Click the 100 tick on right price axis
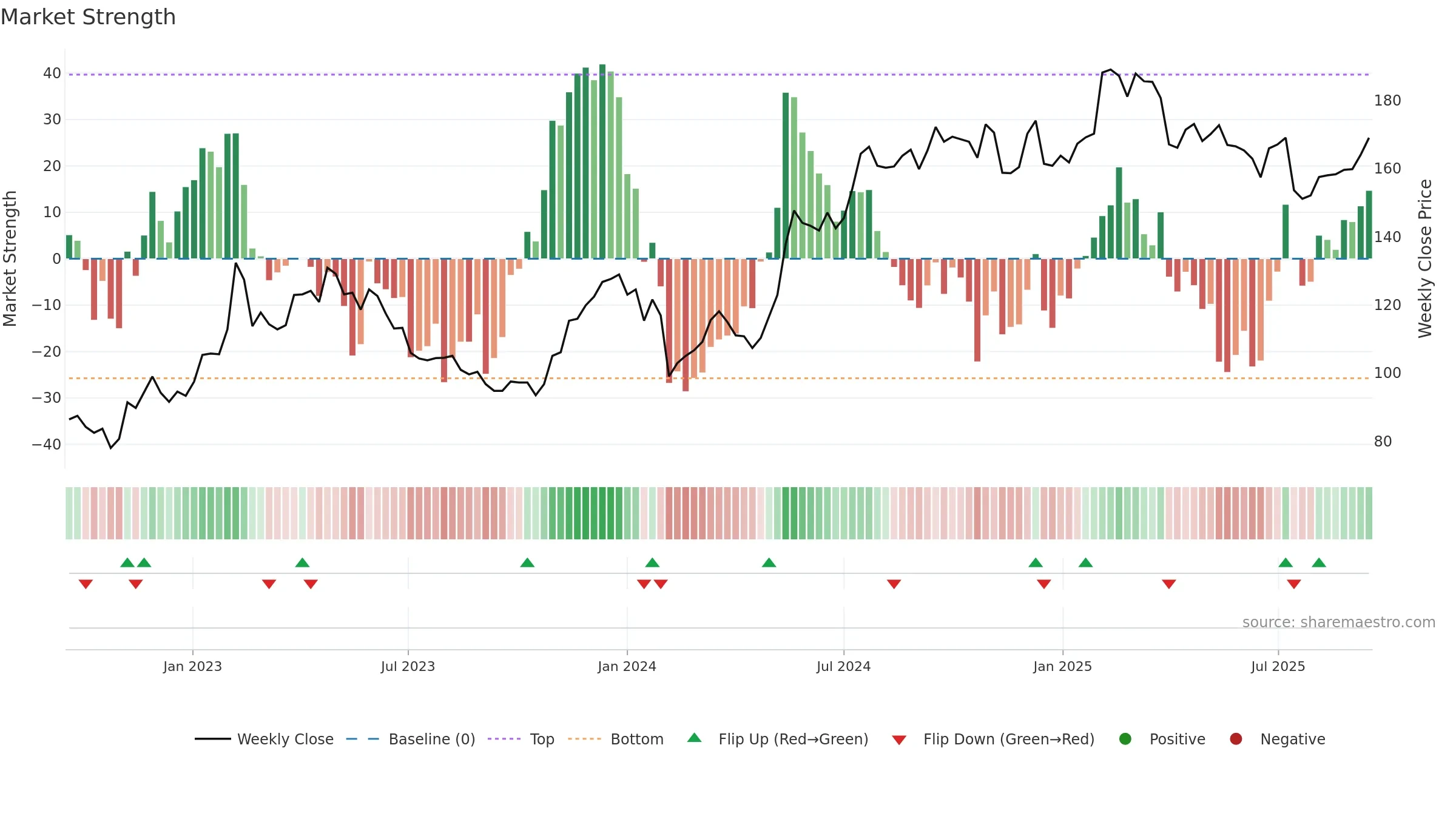1456x819 pixels. [x=1387, y=373]
